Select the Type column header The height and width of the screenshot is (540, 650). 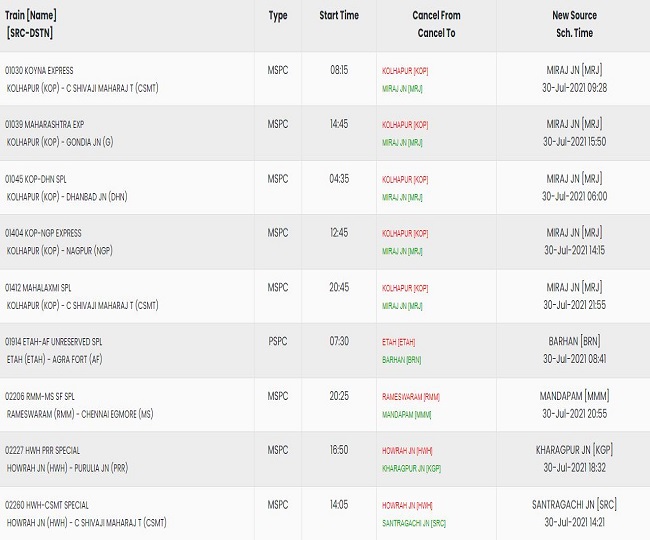click(x=278, y=16)
